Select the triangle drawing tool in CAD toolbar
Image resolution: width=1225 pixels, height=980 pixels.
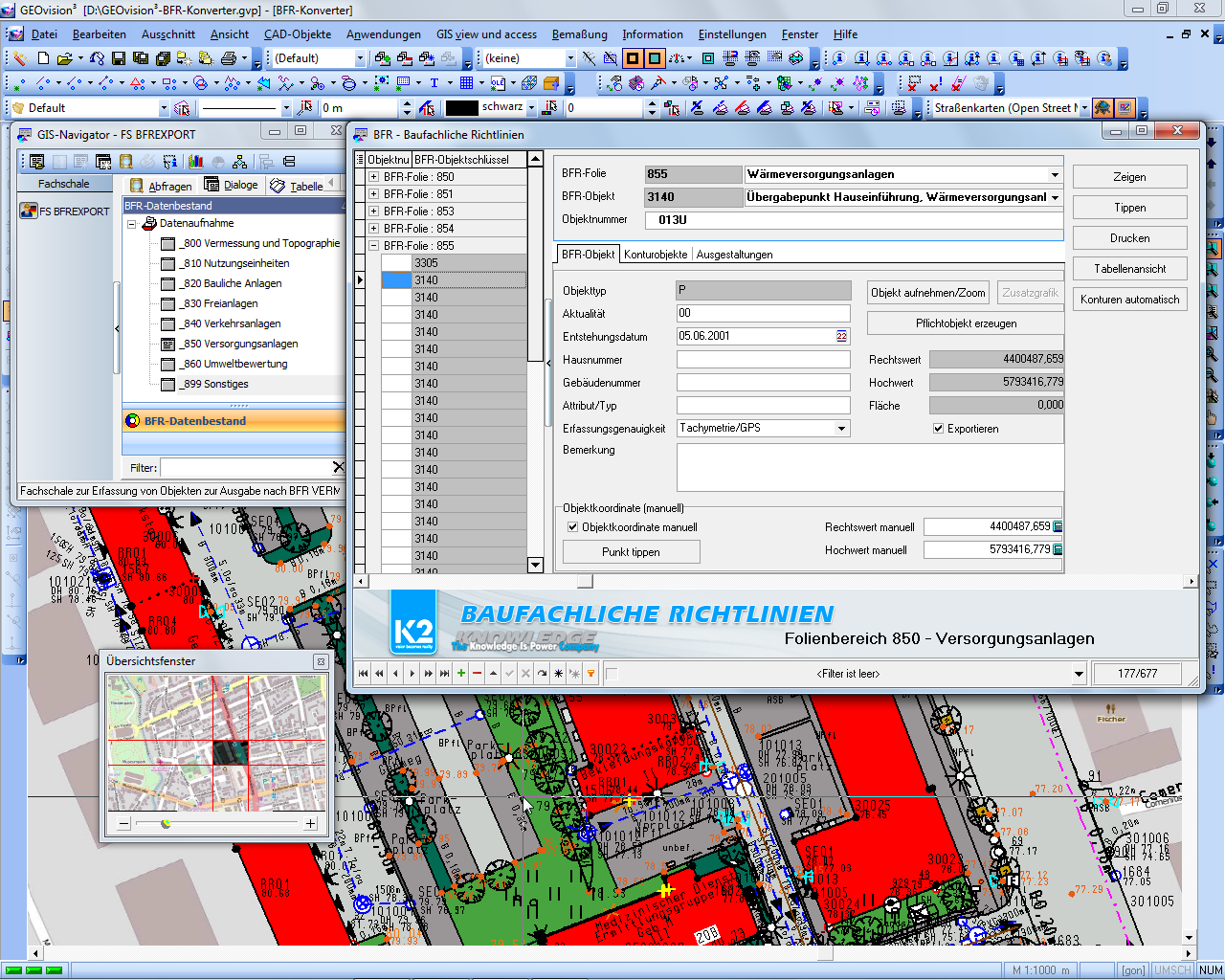point(138,83)
